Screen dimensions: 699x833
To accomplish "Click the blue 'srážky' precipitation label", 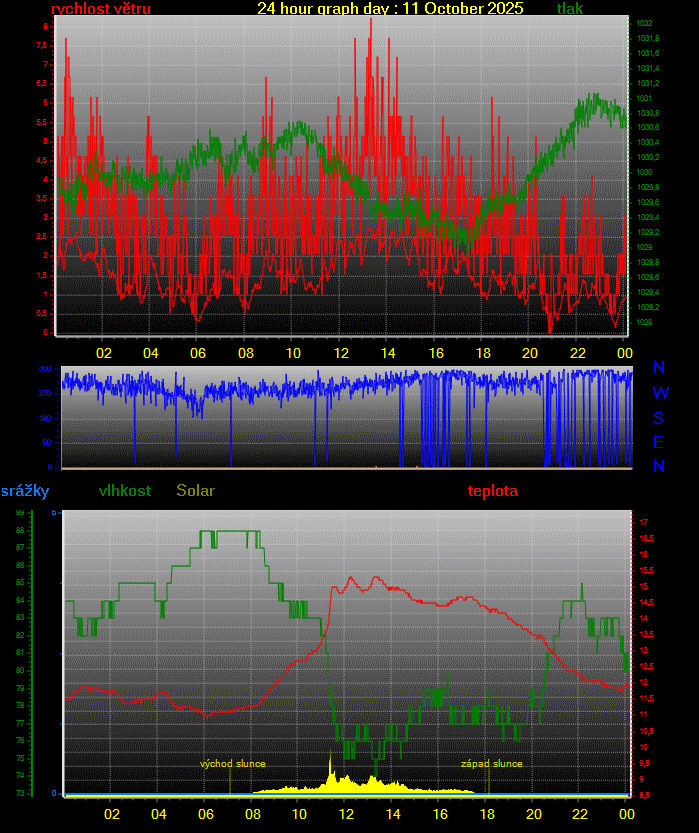I will pyautogui.click(x=25, y=491).
